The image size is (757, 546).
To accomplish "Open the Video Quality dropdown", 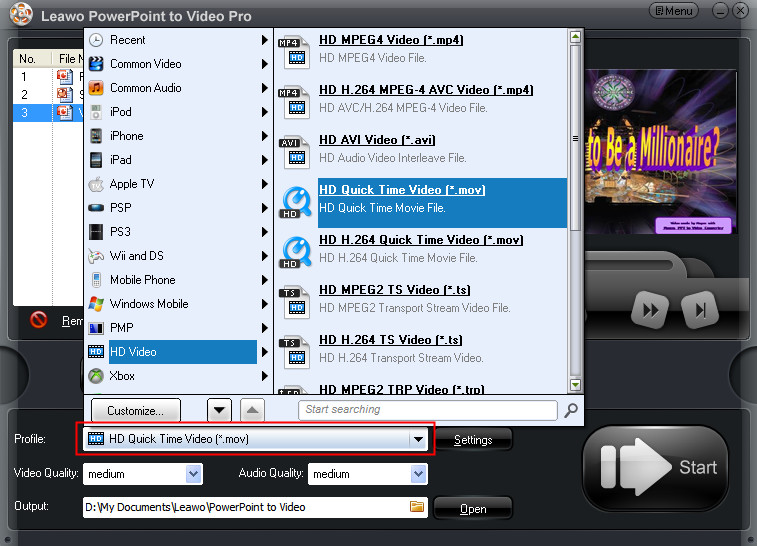I will [194, 474].
